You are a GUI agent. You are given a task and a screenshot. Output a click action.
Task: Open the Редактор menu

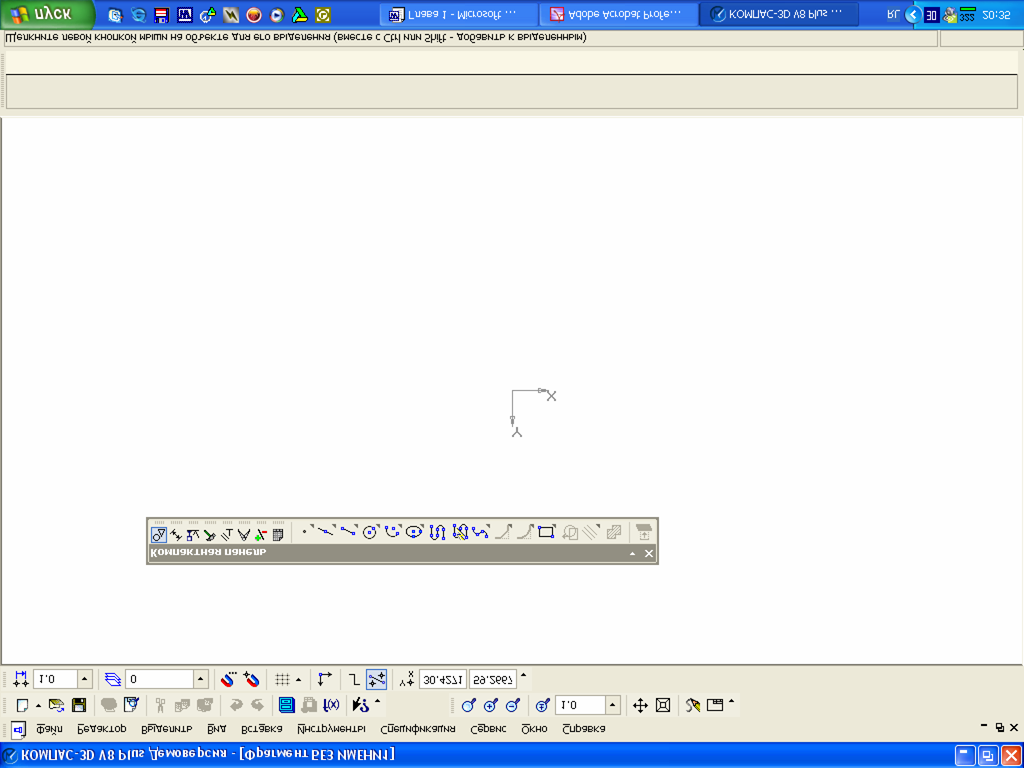[101, 728]
